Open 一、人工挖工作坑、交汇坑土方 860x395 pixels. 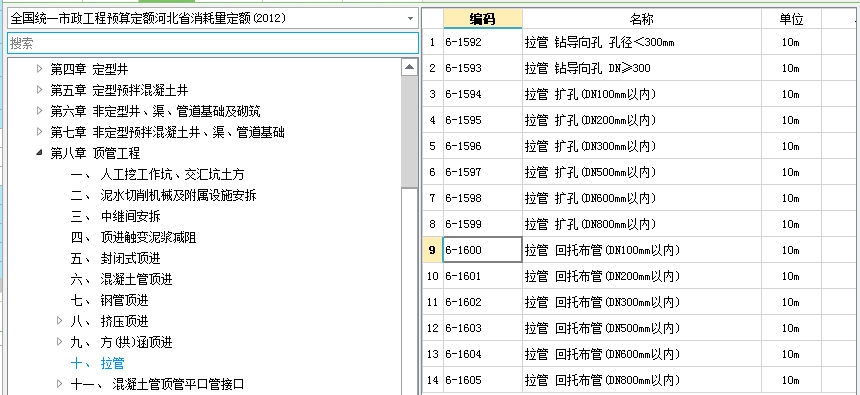(157, 174)
